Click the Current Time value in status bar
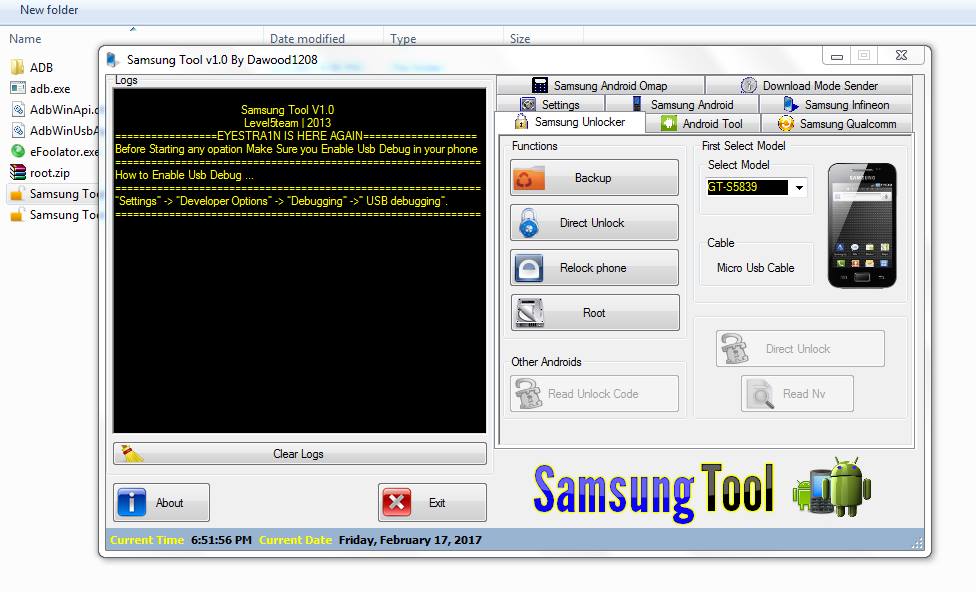976x592 pixels. pos(222,540)
